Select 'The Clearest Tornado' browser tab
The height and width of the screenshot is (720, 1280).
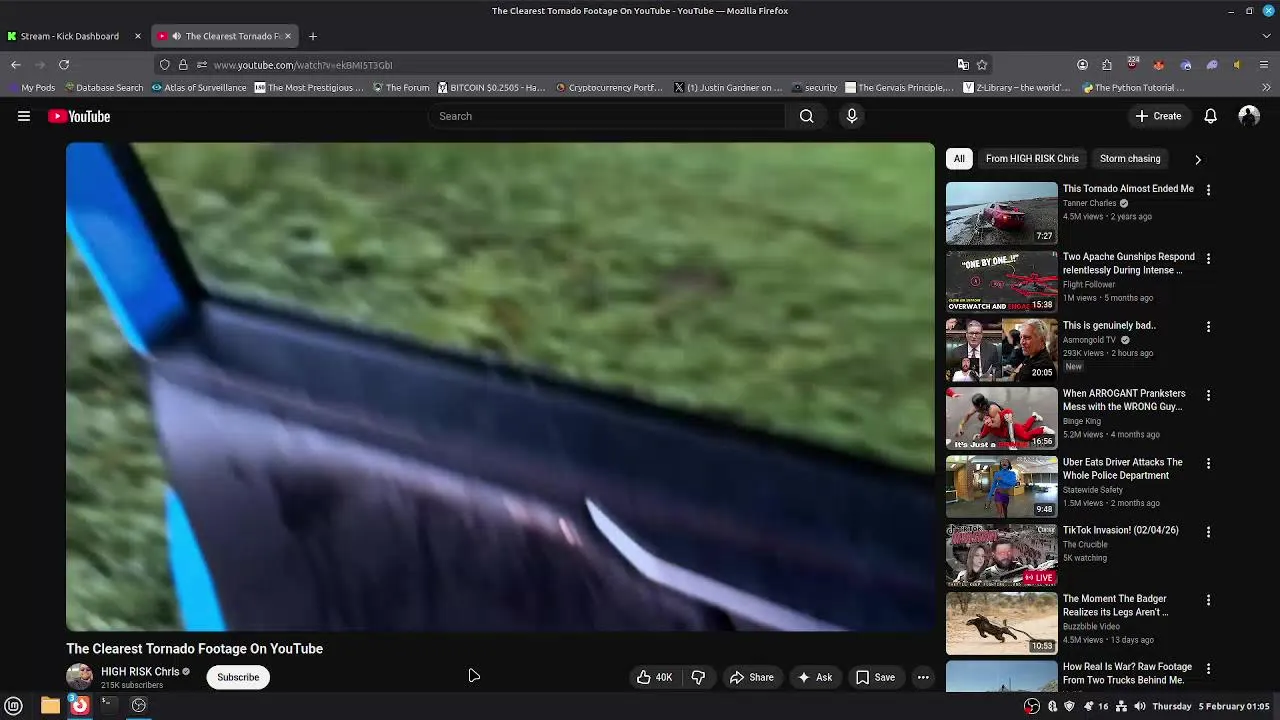(x=223, y=36)
